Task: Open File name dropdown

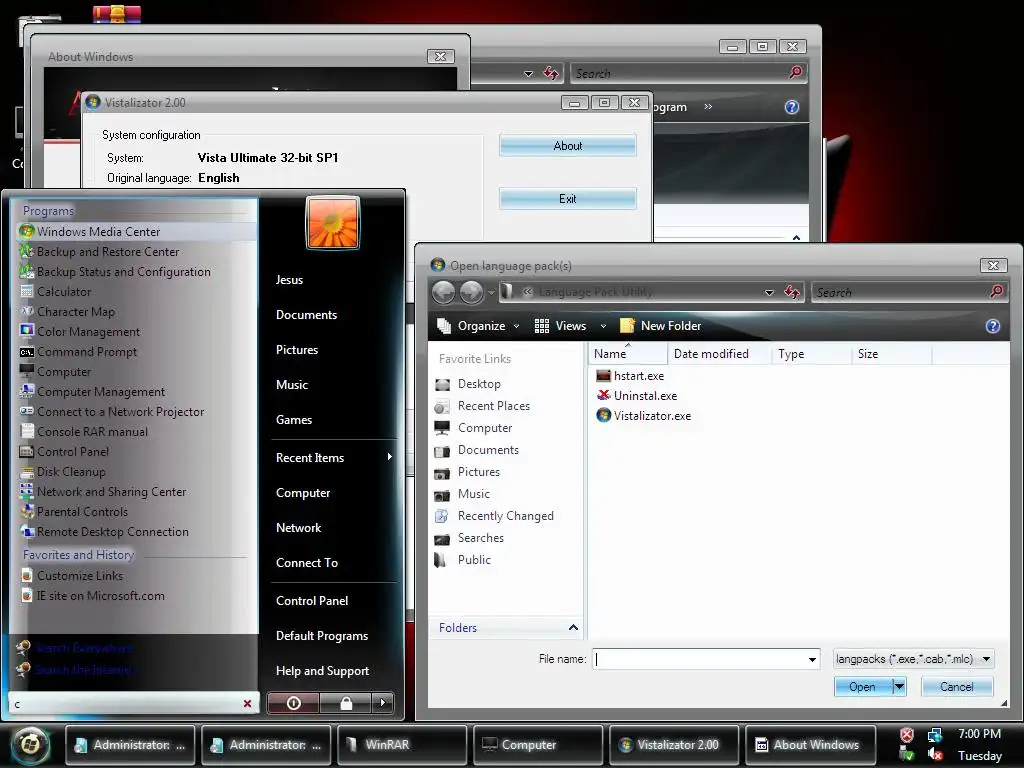Action: point(812,660)
